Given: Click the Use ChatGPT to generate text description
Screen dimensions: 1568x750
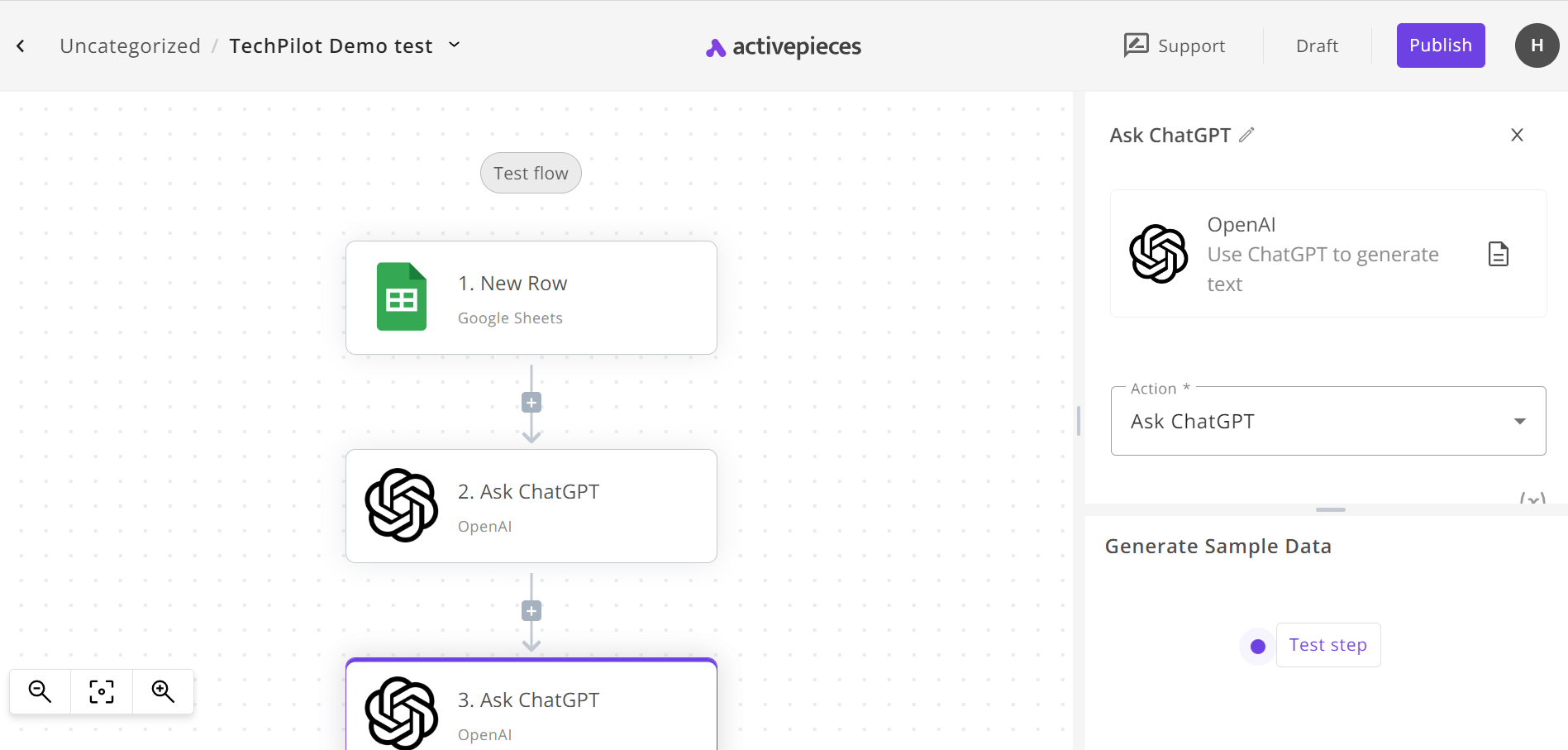Looking at the screenshot, I should pyautogui.click(x=1323, y=269).
